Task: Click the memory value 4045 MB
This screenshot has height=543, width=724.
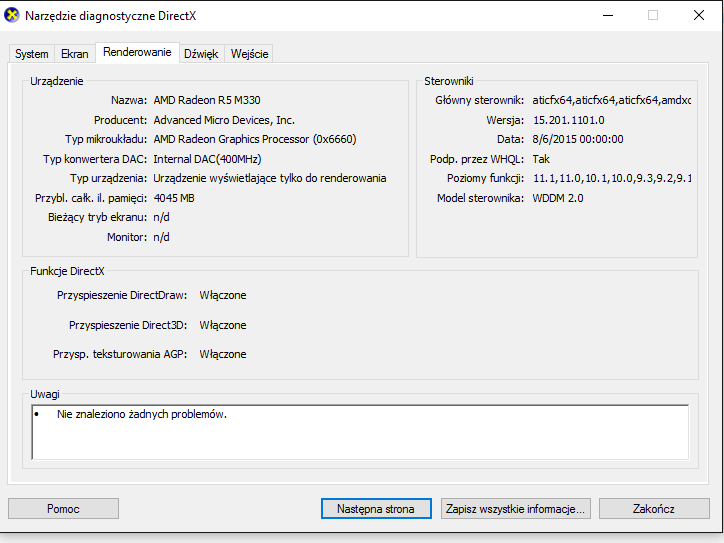Action: pyautogui.click(x=174, y=198)
